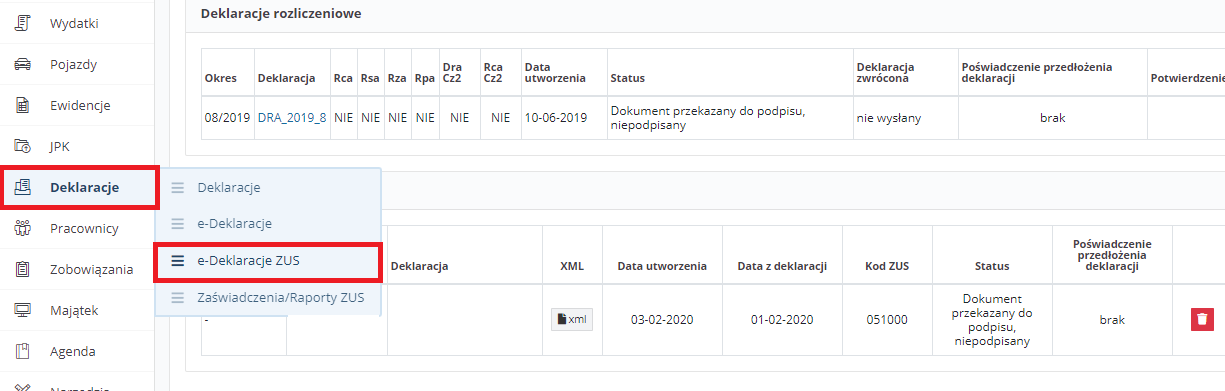This screenshot has height=391, width=1225.
Task: Select the Zobowiązania sidebar icon
Action: point(22,269)
